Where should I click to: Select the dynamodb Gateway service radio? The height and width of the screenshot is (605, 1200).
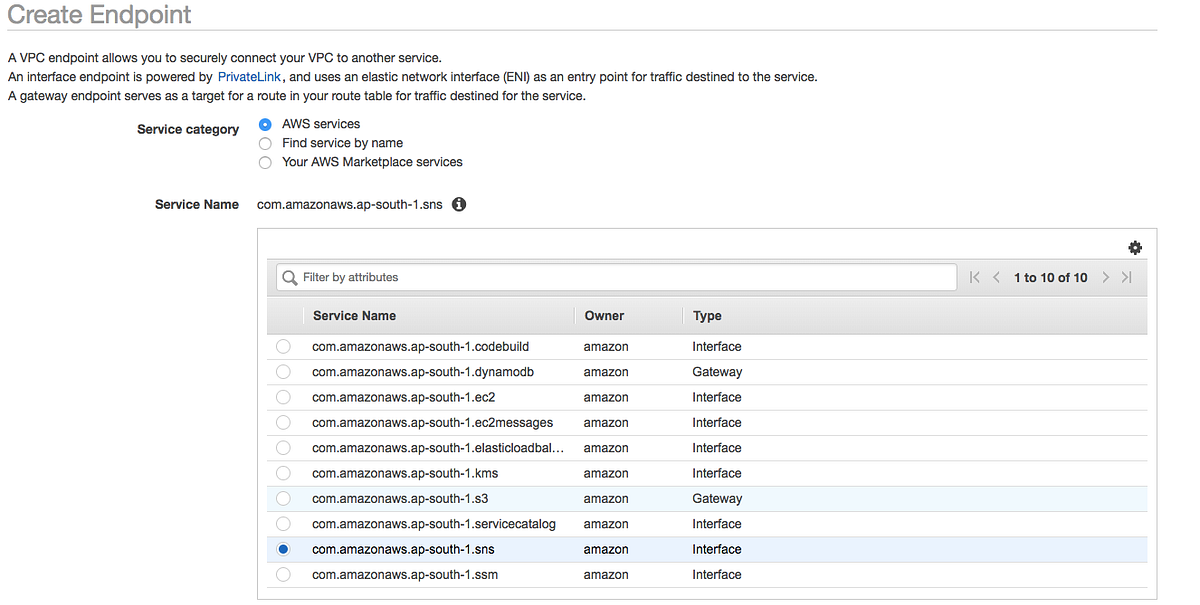[283, 371]
